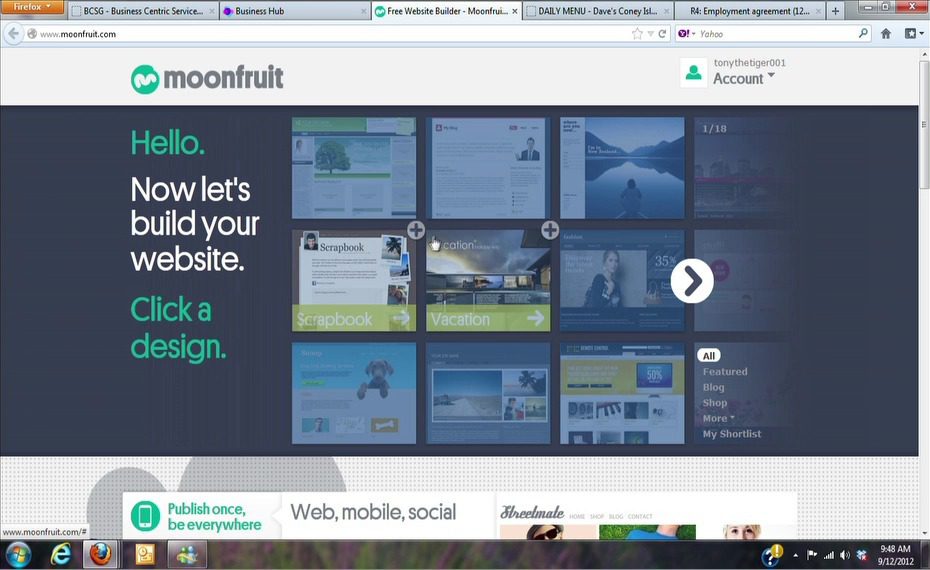Image resolution: width=930 pixels, height=570 pixels.
Task: Open the Yahoo search engine dropdown
Action: pos(686,34)
